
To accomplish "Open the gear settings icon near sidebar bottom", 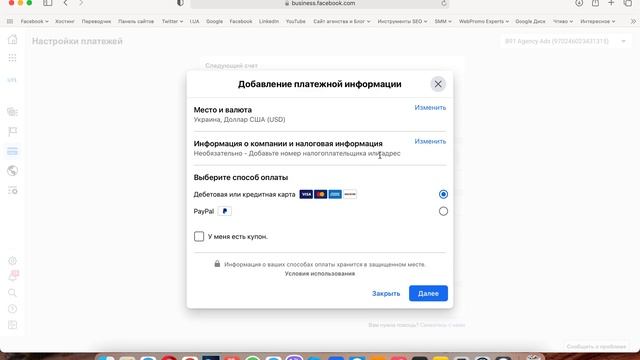I will 13,260.
